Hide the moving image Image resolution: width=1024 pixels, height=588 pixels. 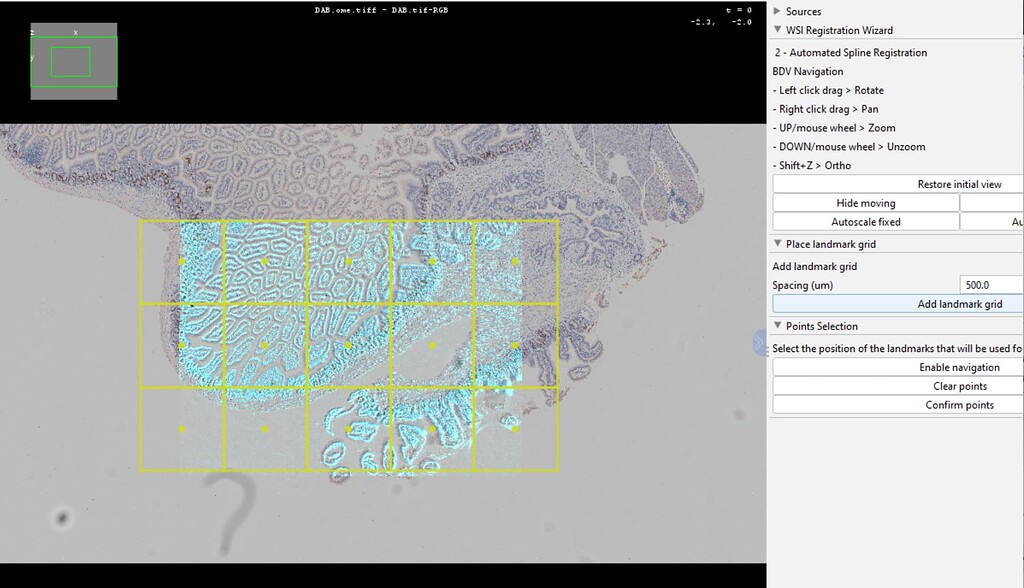pos(865,203)
